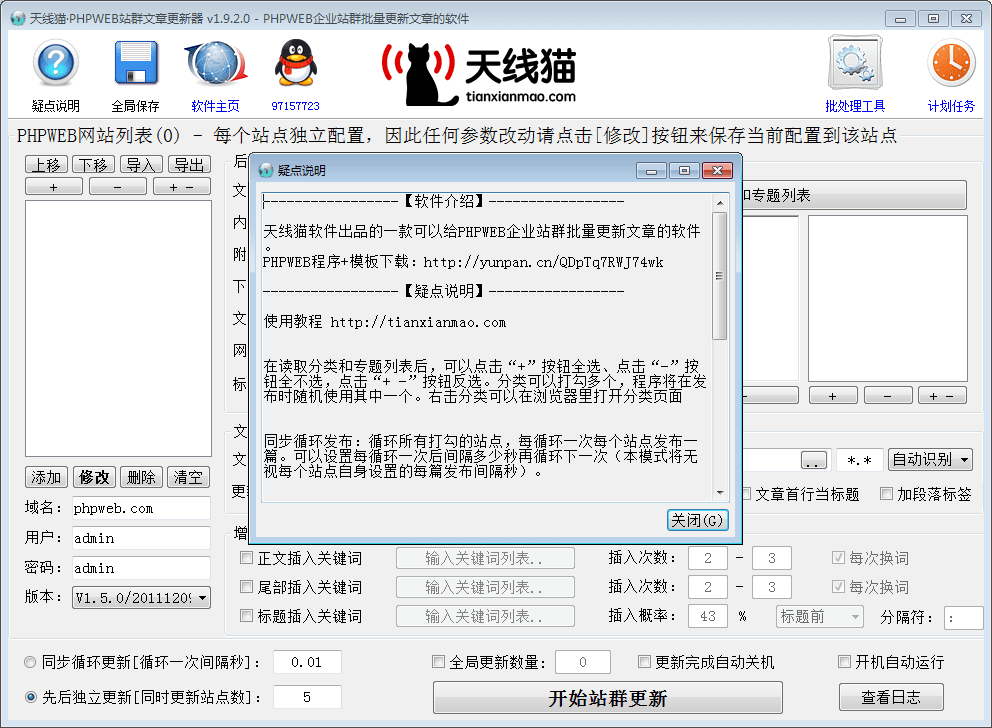Minimize the 疑点说明 dialog
992x728 pixels.
pos(651,171)
